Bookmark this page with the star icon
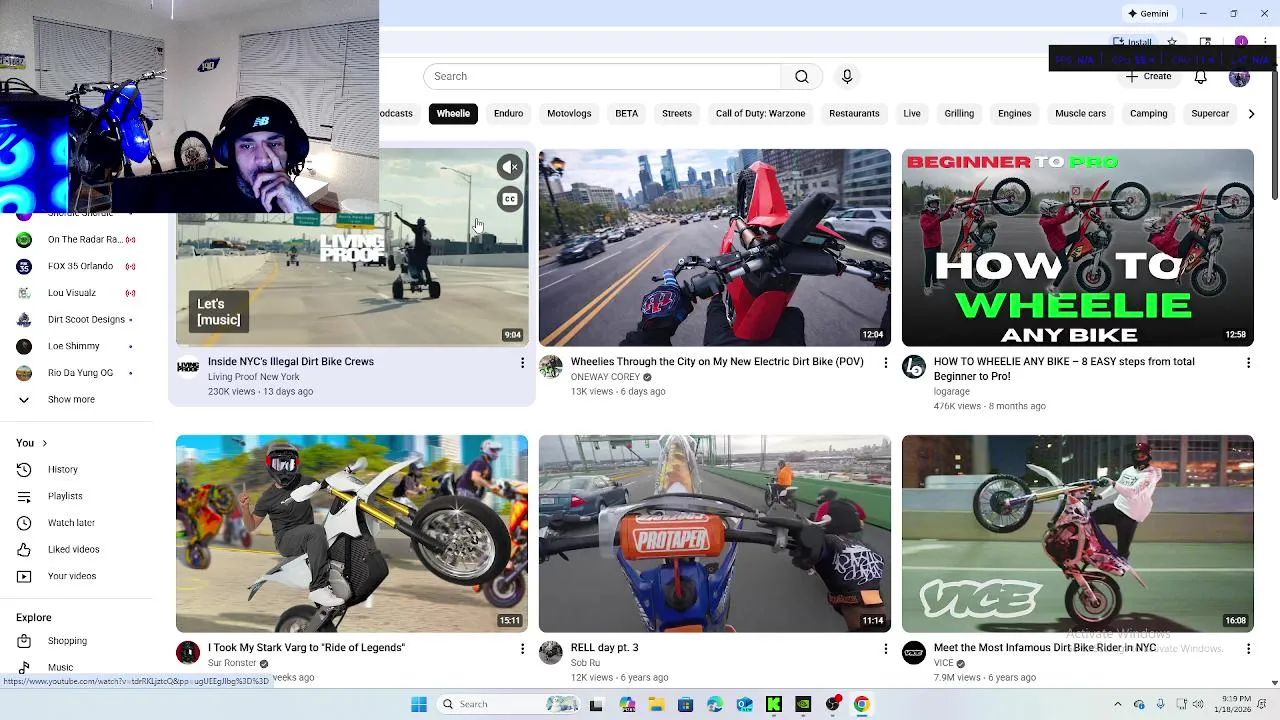1280x720 pixels. pos(1172,42)
